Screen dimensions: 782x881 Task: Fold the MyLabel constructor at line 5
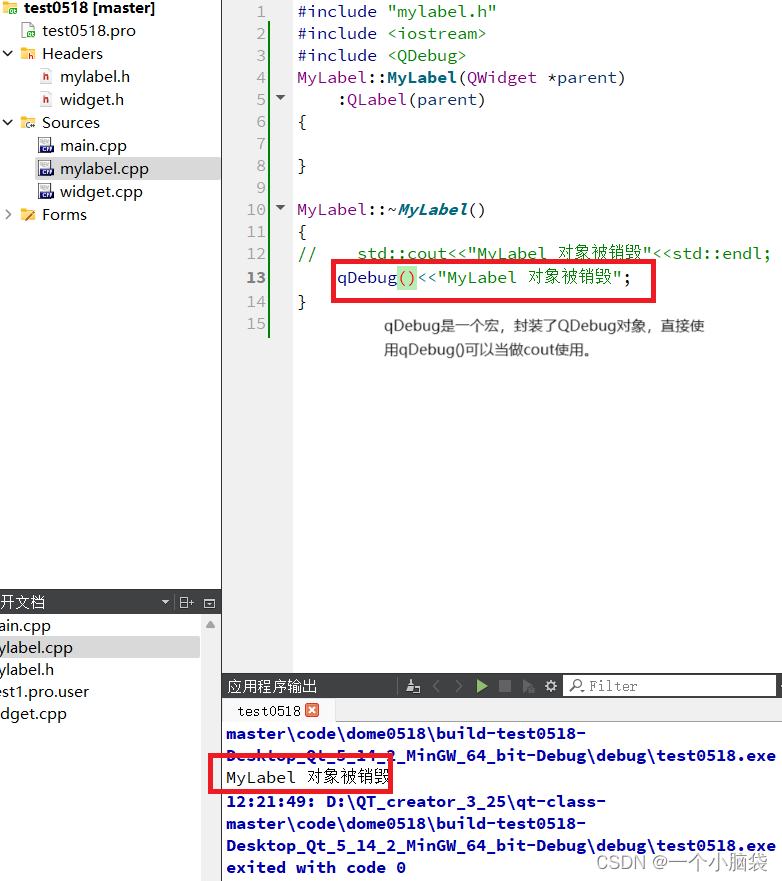281,98
